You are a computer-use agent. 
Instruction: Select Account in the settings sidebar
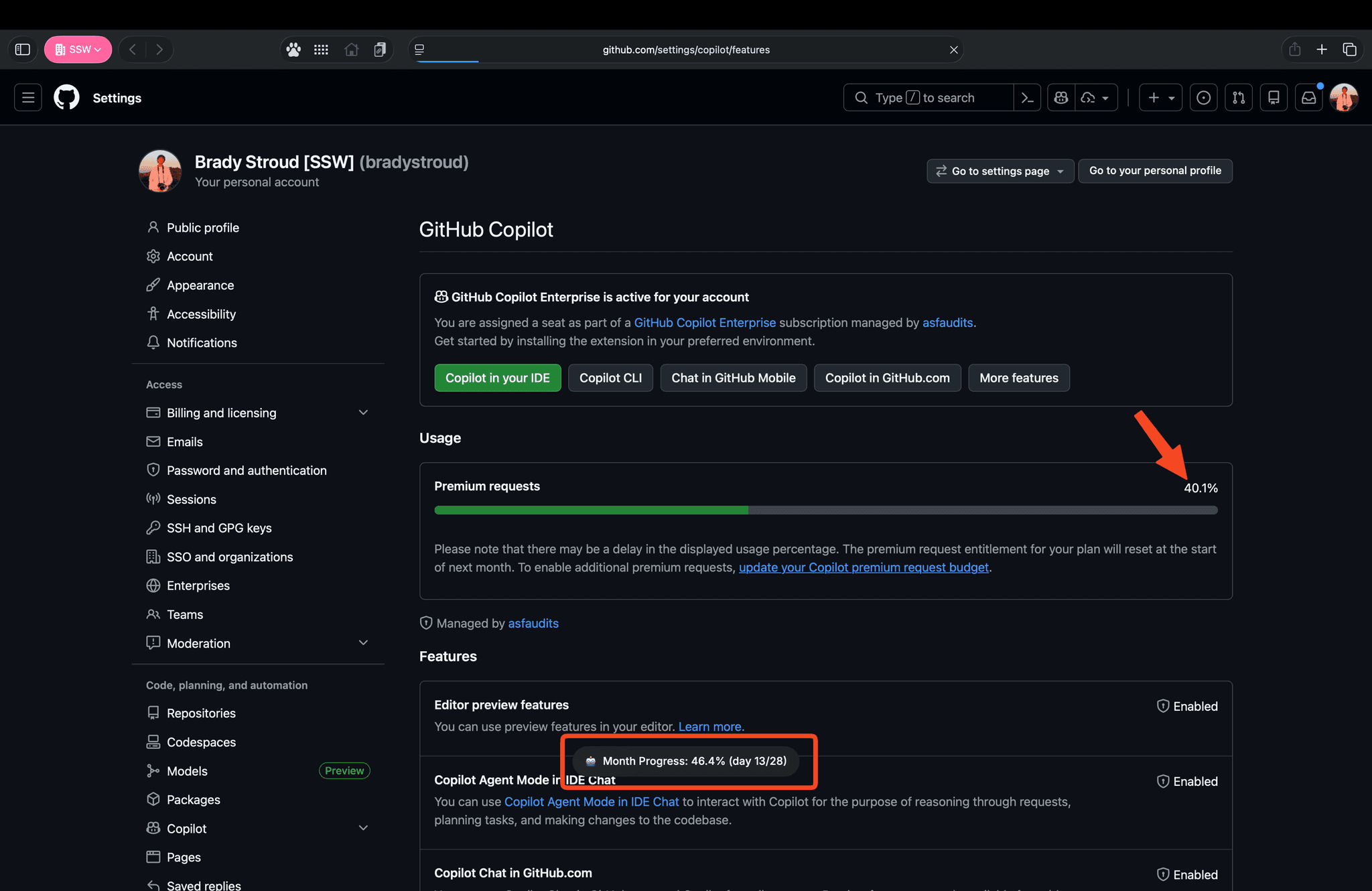[x=189, y=256]
